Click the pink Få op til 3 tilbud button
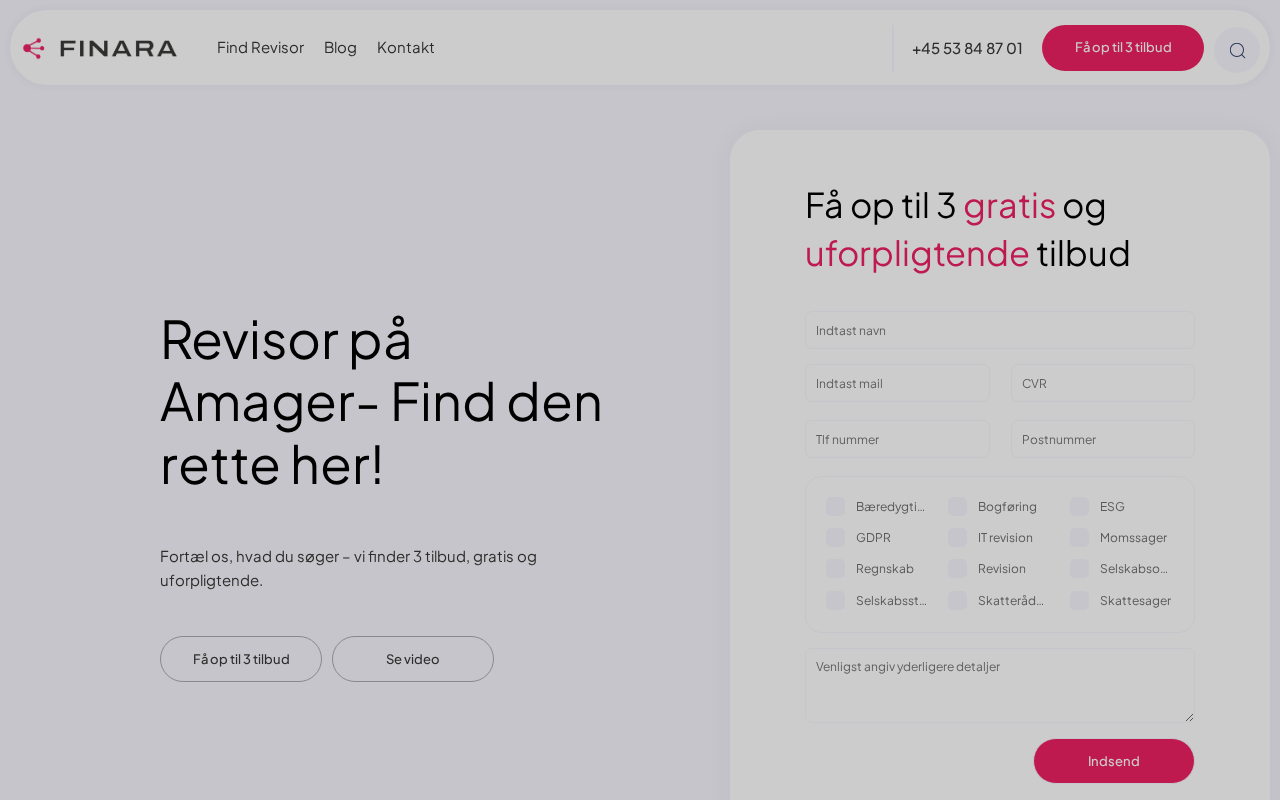This screenshot has height=800, width=1280. pos(1123,48)
